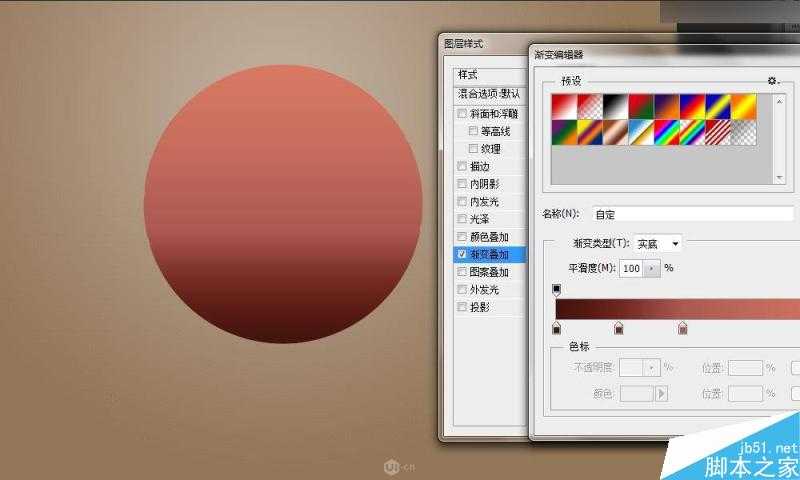Select the 投影 label in style list
This screenshot has width=800, height=480.
click(480, 307)
